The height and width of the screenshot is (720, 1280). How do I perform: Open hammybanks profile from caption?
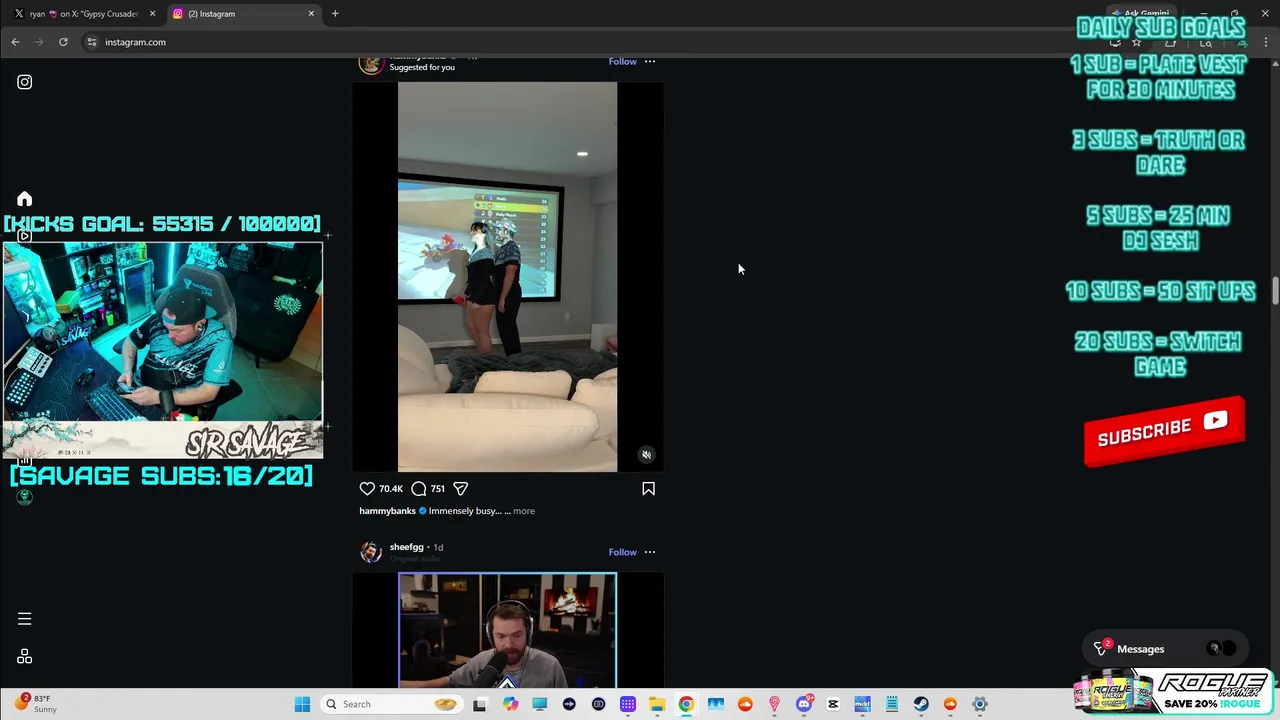(387, 511)
